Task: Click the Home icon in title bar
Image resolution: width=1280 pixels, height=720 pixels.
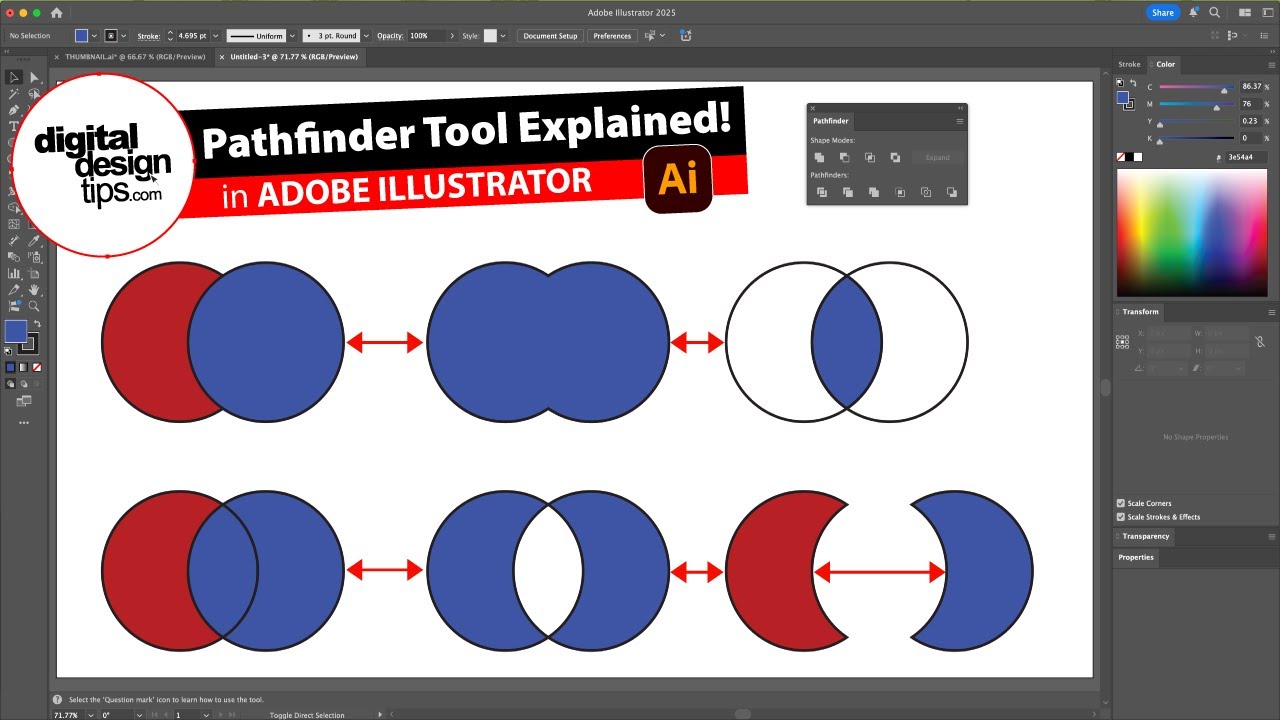Action: [x=56, y=13]
